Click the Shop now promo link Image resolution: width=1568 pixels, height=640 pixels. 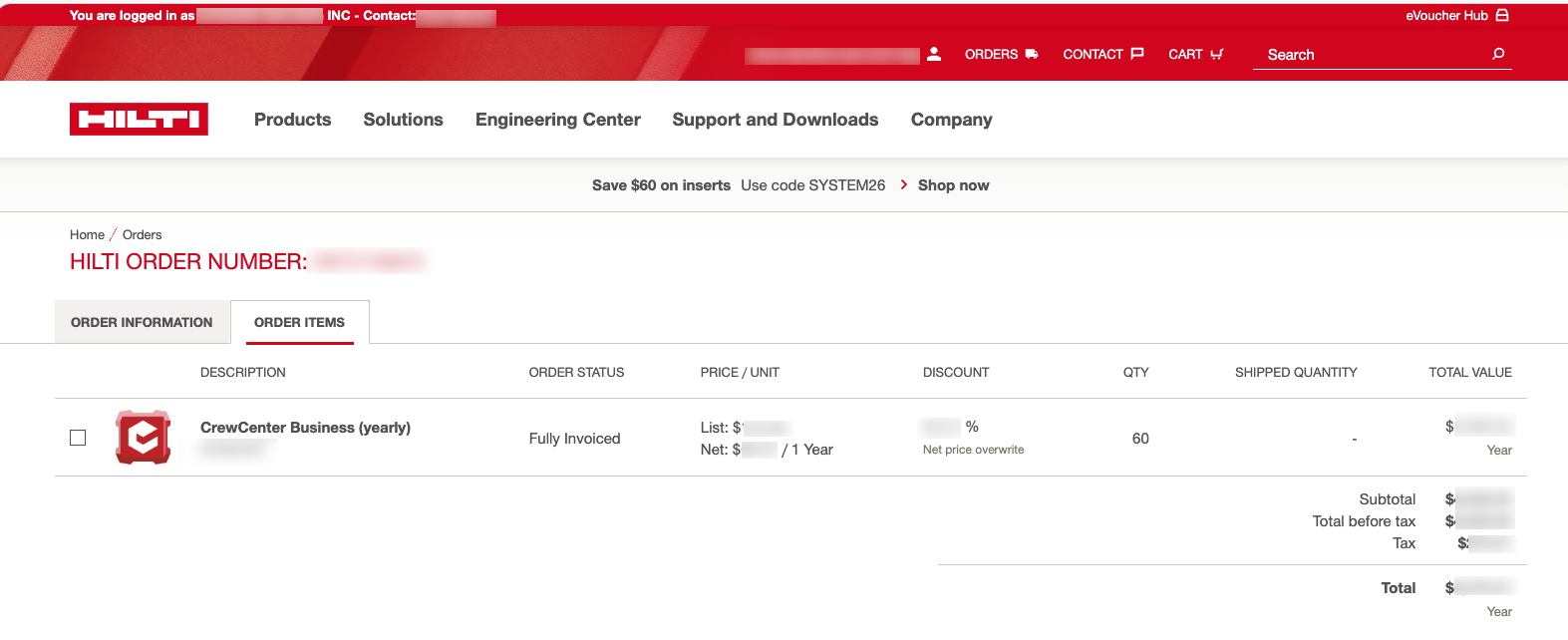(954, 185)
